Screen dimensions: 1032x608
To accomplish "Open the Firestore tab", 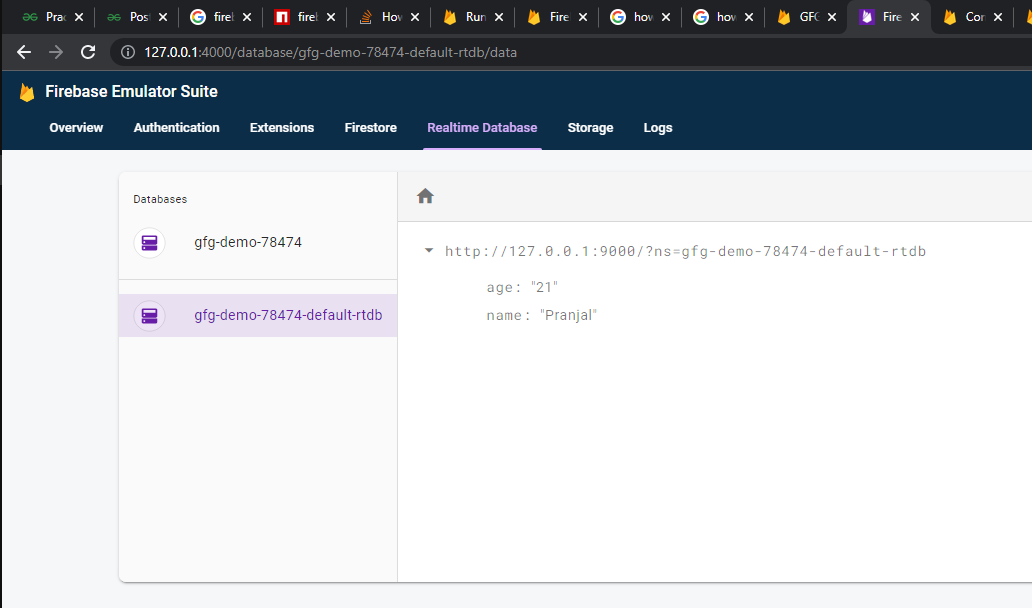I will (370, 128).
